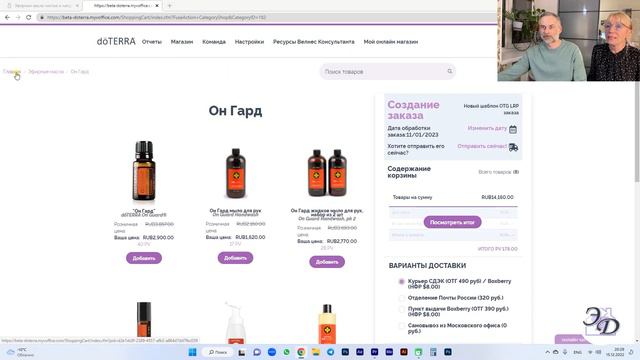The height and width of the screenshot is (360, 640).
Task: Click the Он Гард breadcrumb
Action: pos(80,71)
